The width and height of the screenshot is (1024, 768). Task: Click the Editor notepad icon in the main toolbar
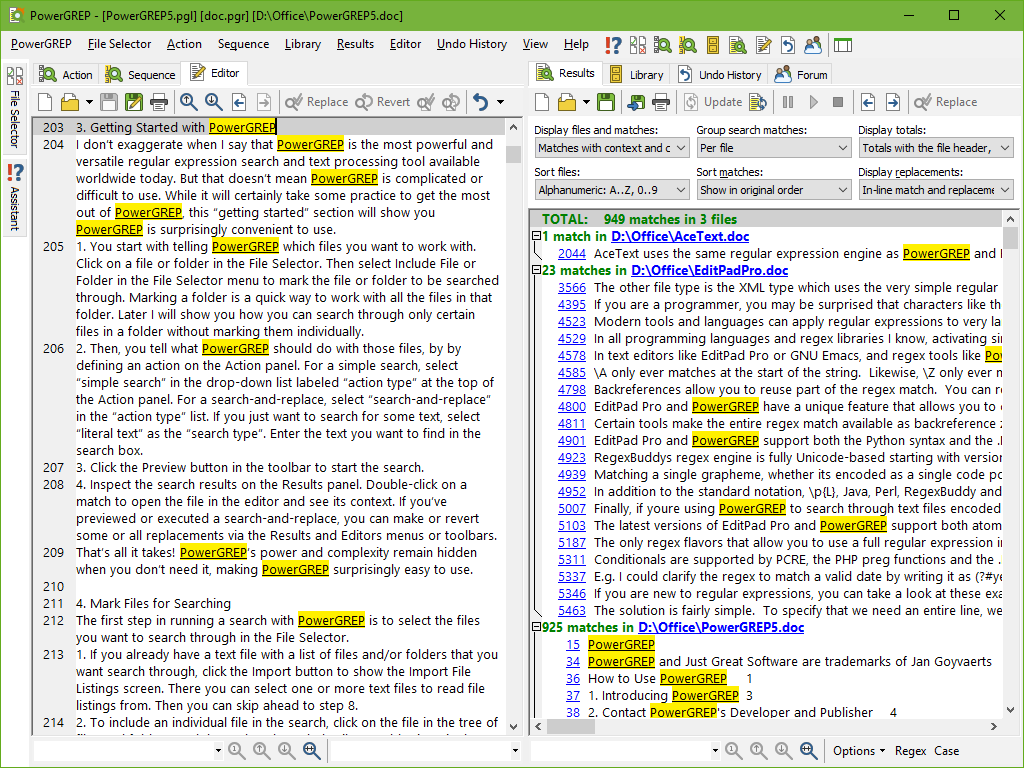(x=763, y=45)
